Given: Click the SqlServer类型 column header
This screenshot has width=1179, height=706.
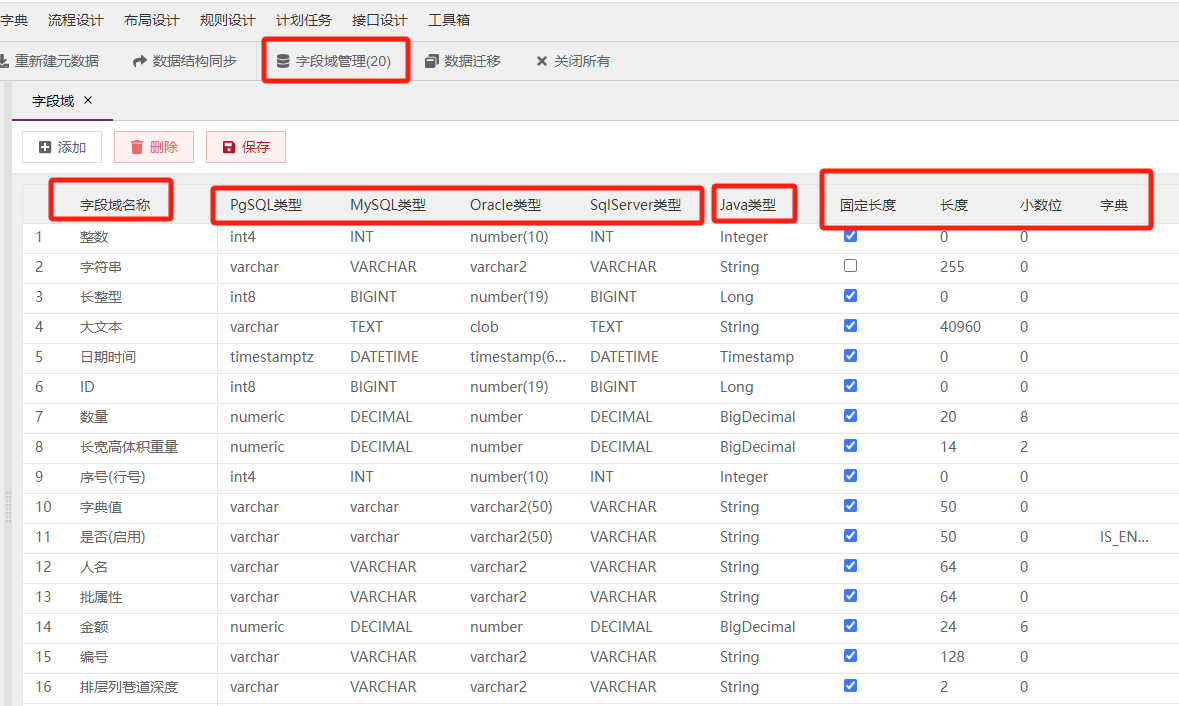Looking at the screenshot, I should (x=635, y=205).
